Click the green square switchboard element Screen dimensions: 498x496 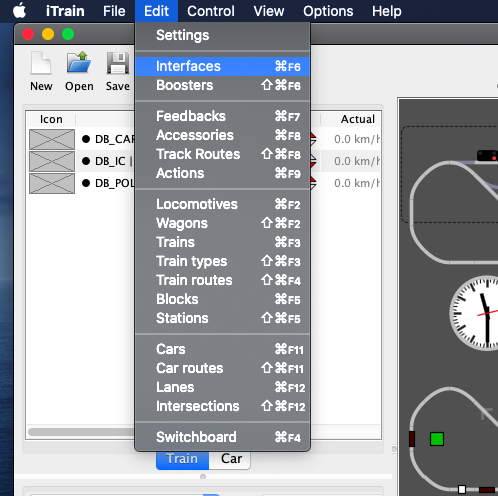pos(437,439)
